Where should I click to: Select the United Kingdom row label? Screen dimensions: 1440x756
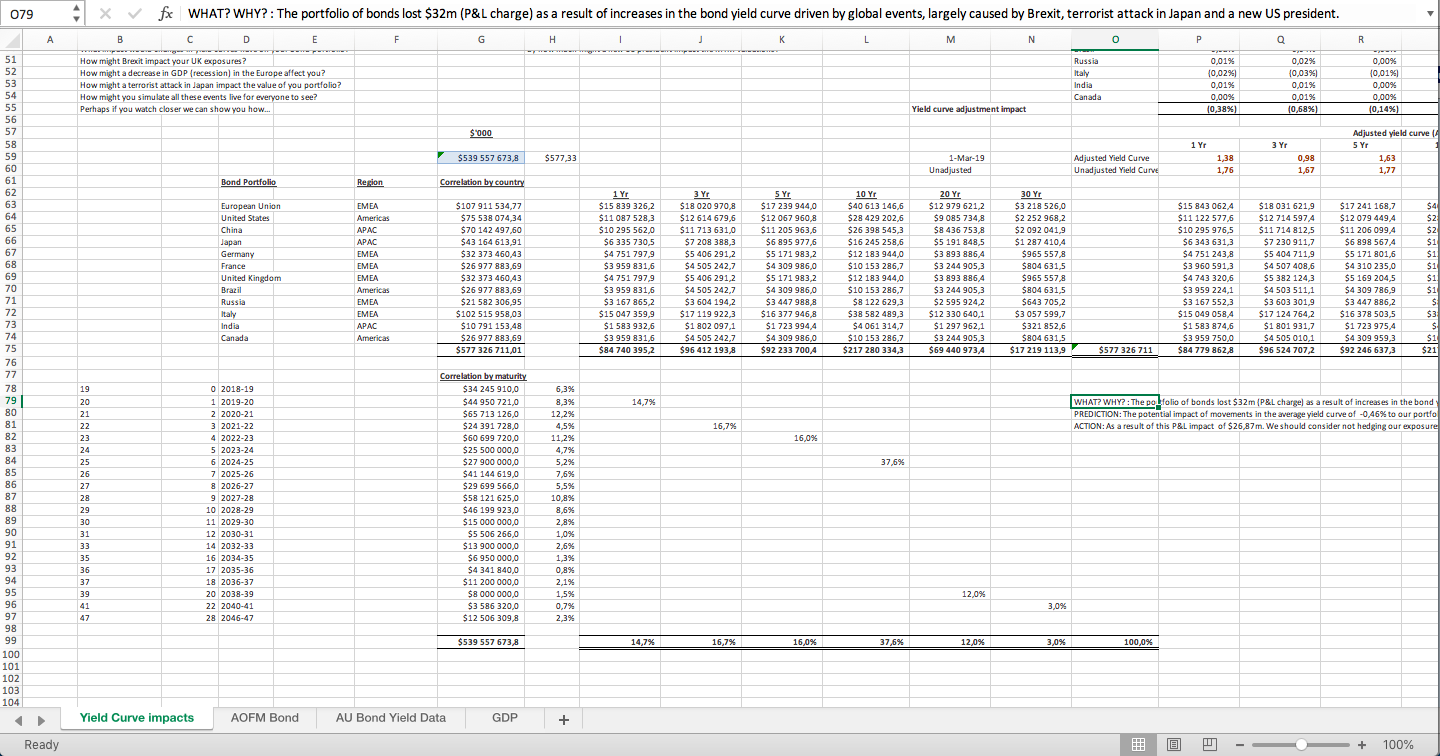point(249,278)
